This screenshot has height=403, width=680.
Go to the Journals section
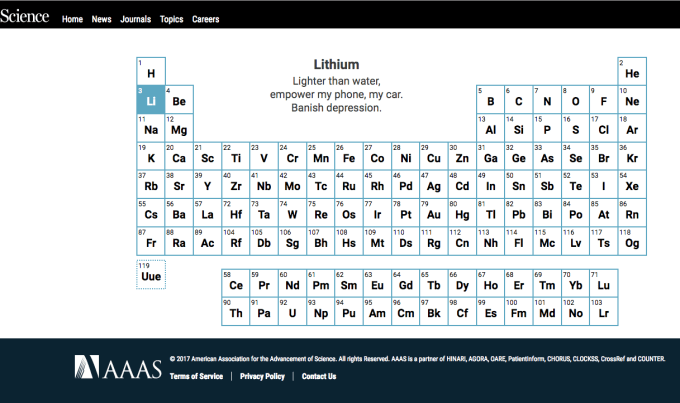click(135, 19)
